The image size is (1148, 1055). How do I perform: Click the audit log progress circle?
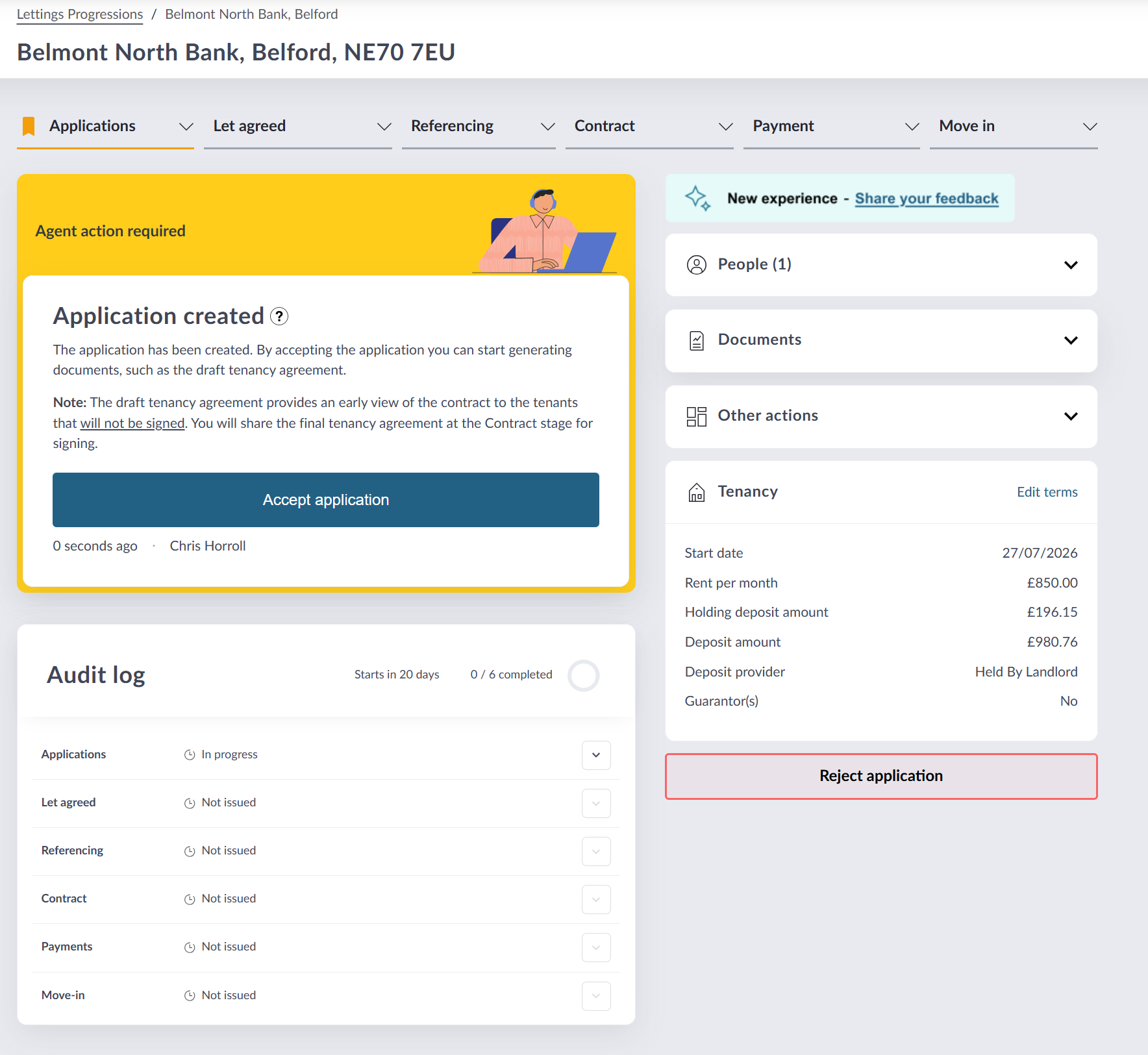pyautogui.click(x=583, y=676)
